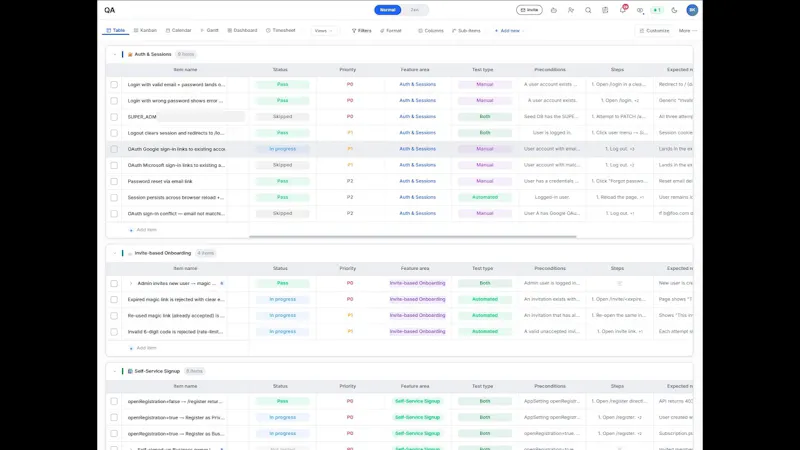Click the Self-Service Signup group icon
800x450 pixels.
coord(130,371)
